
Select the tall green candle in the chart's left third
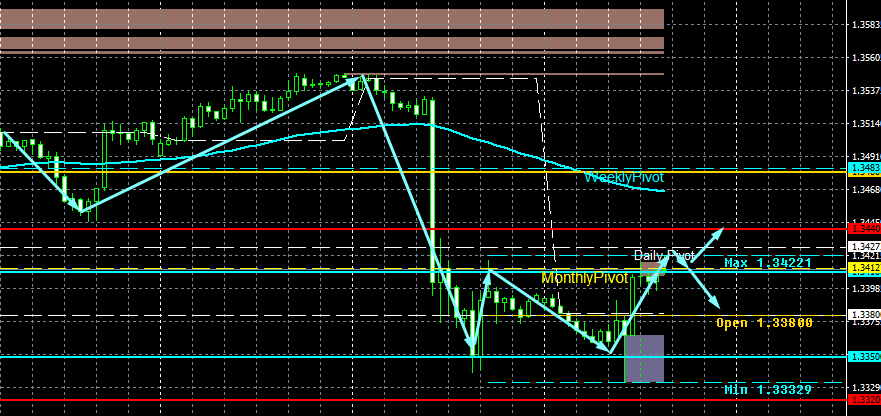coord(105,160)
